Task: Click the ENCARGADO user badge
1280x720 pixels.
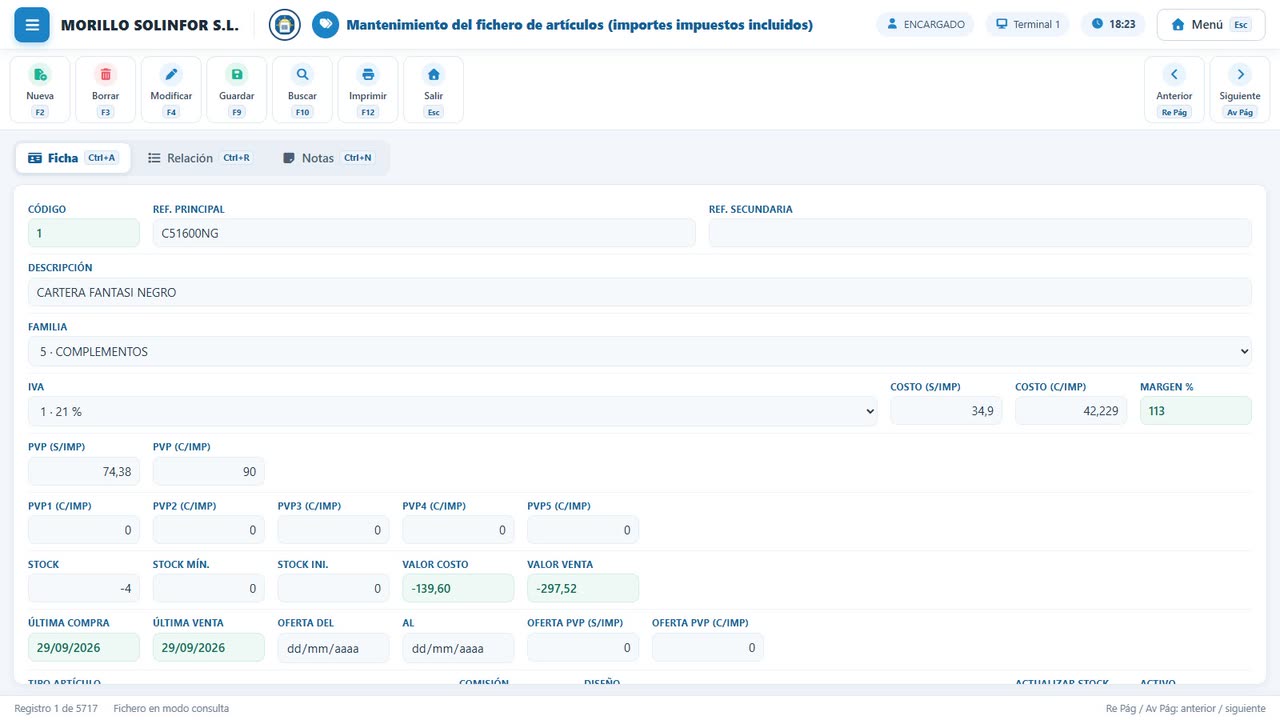Action: [926, 24]
